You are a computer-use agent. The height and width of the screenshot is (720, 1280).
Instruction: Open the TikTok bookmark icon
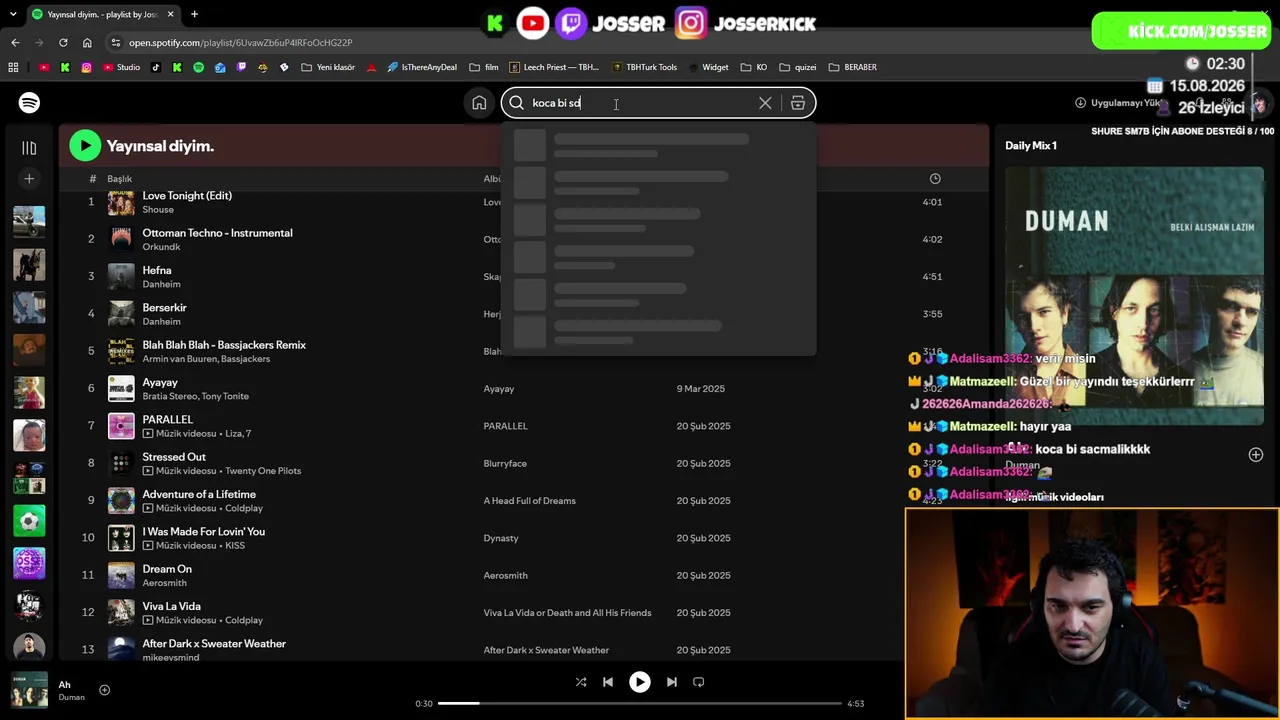click(155, 68)
